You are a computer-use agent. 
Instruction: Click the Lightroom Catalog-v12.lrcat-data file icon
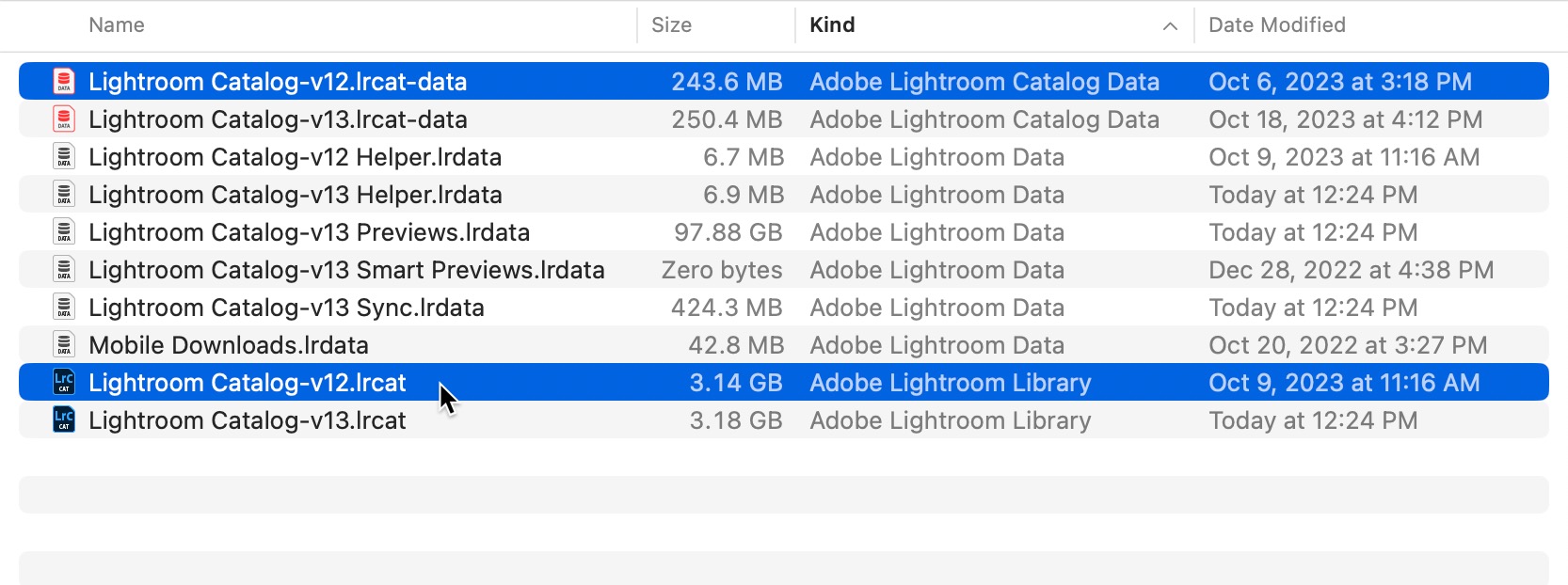63,82
